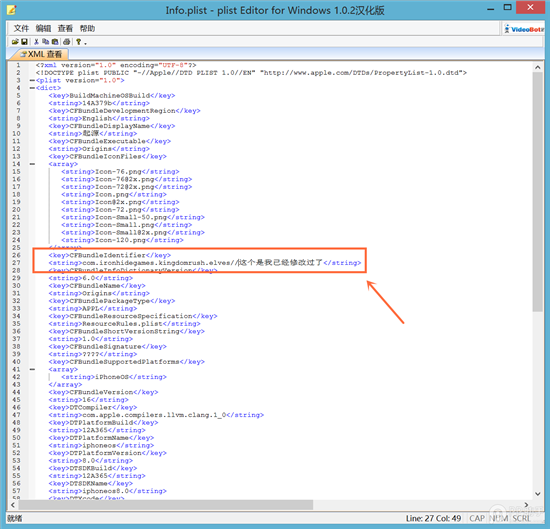550x529 pixels.
Task: Open the 编辑 (Edit) menu
Action: 43,28
